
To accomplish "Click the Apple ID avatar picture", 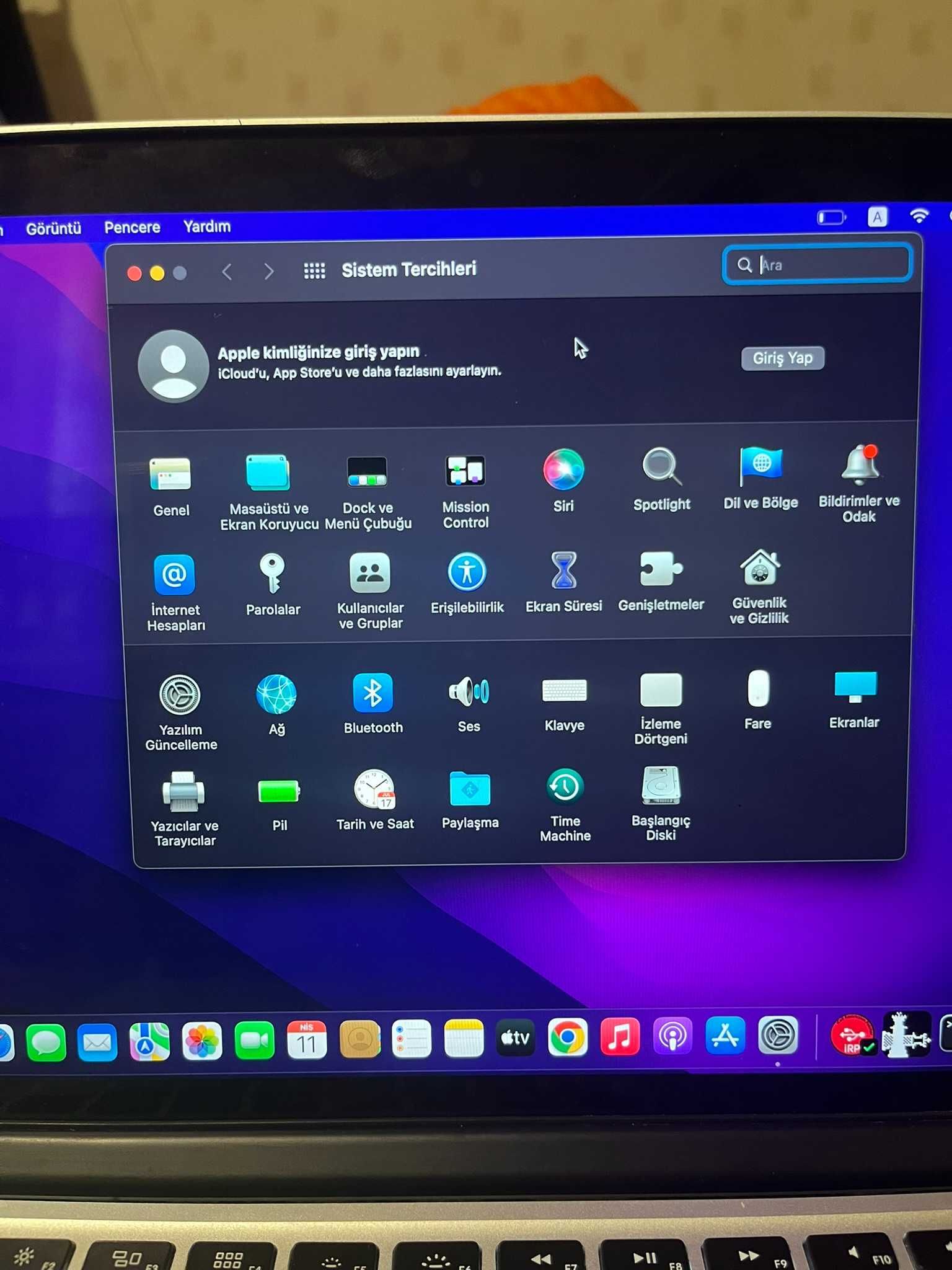I will click(174, 366).
